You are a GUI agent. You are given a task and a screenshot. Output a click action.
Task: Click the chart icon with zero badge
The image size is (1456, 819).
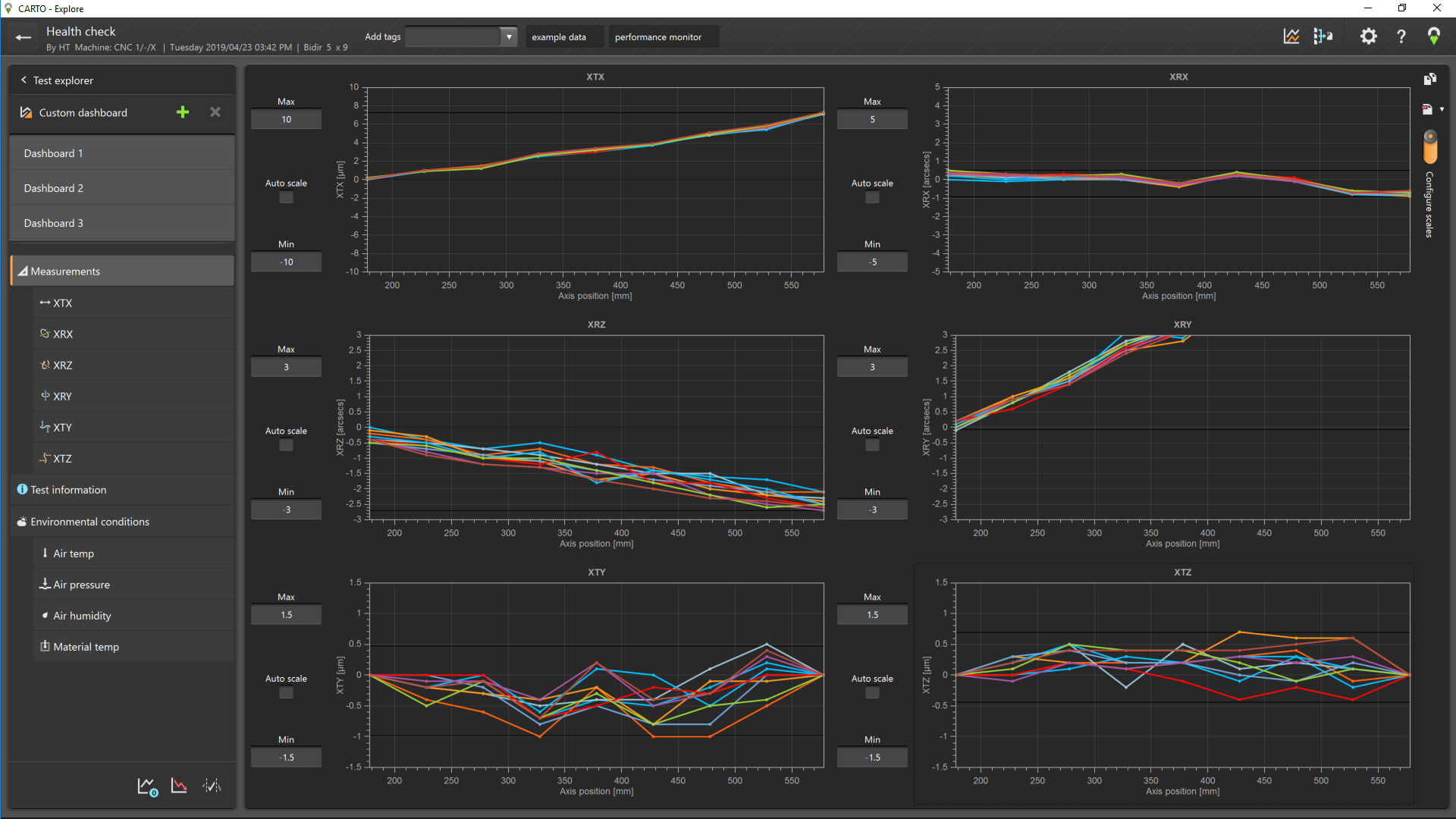[x=147, y=786]
